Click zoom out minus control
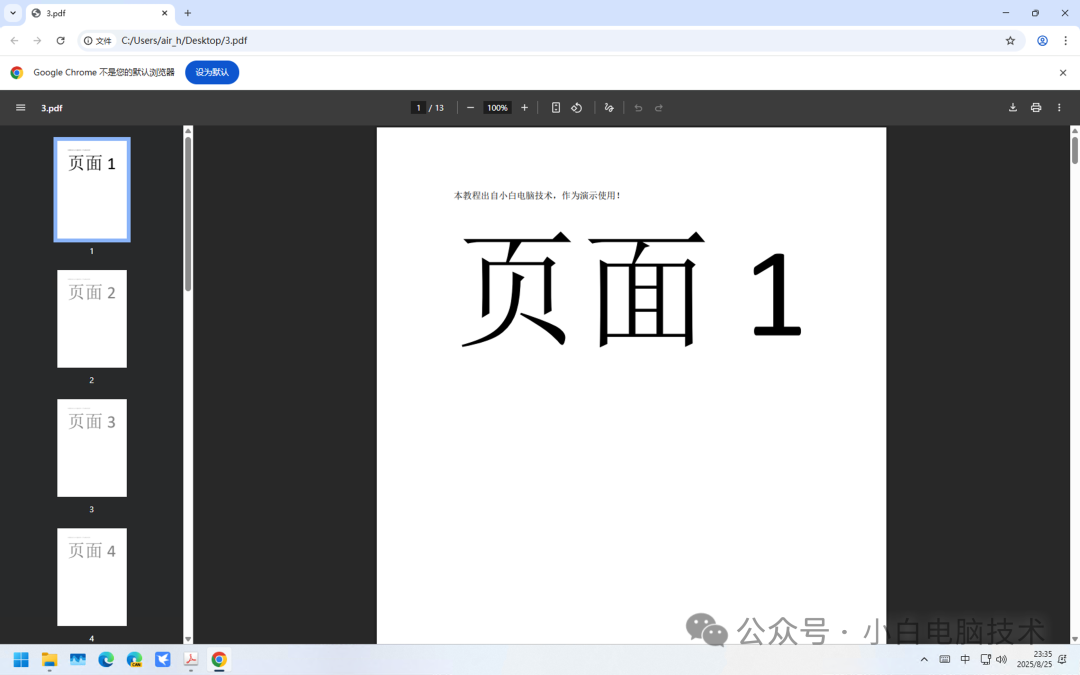This screenshot has width=1080, height=675. coord(470,107)
